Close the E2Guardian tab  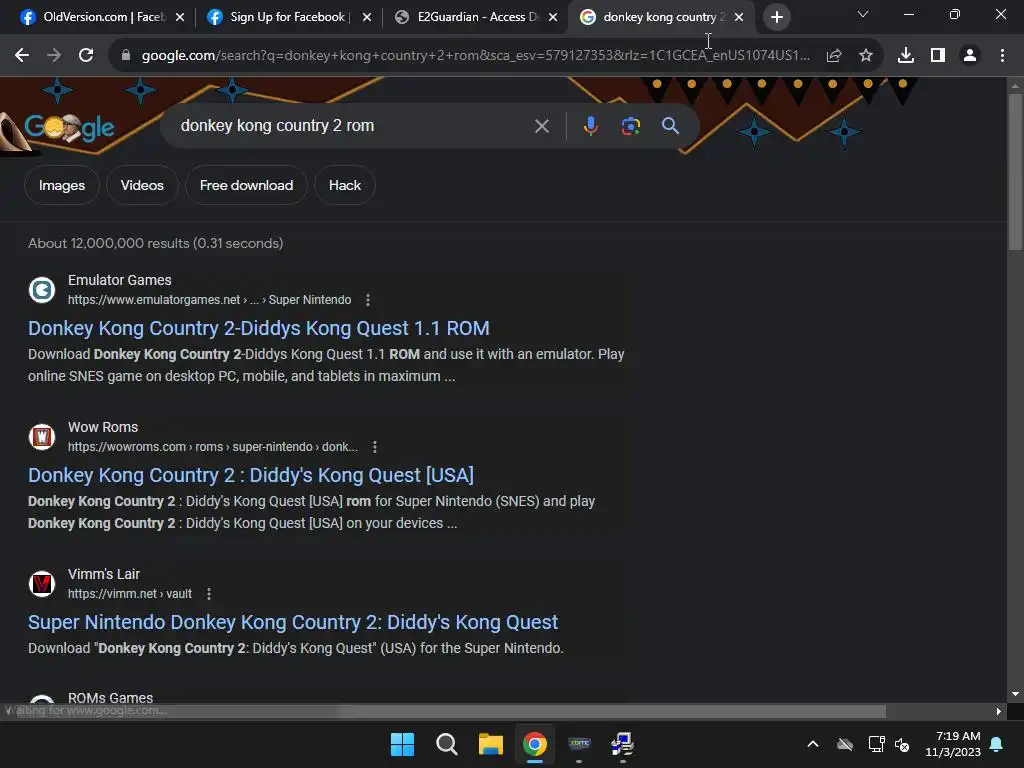pyautogui.click(x=553, y=17)
